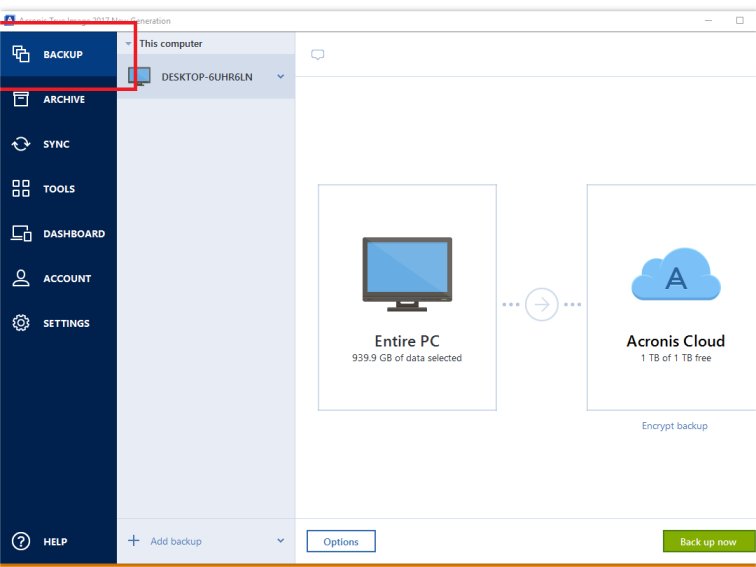
Task: Open the Settings gear icon
Action: [x=21, y=324]
